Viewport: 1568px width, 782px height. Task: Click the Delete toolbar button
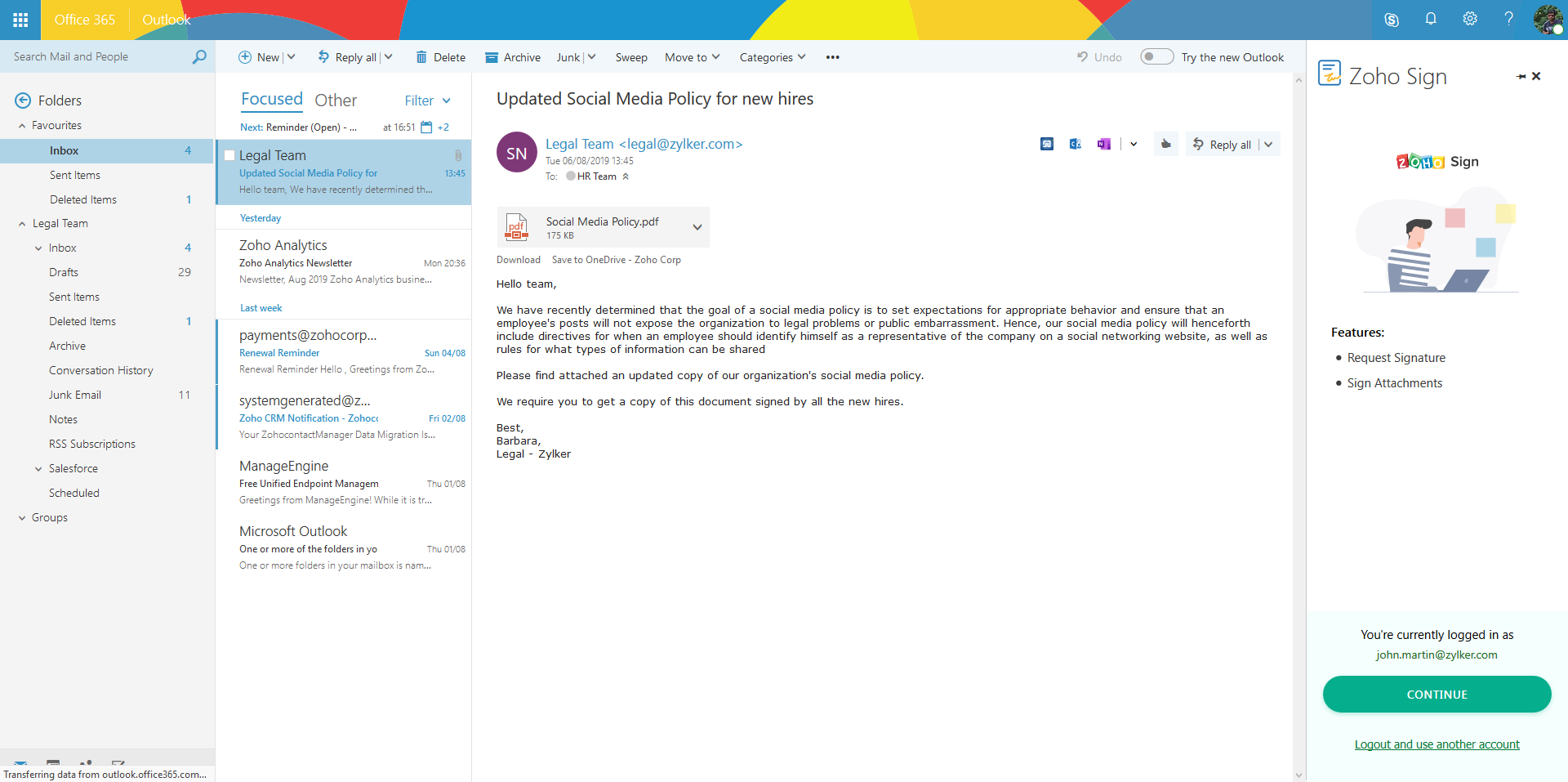coord(441,57)
